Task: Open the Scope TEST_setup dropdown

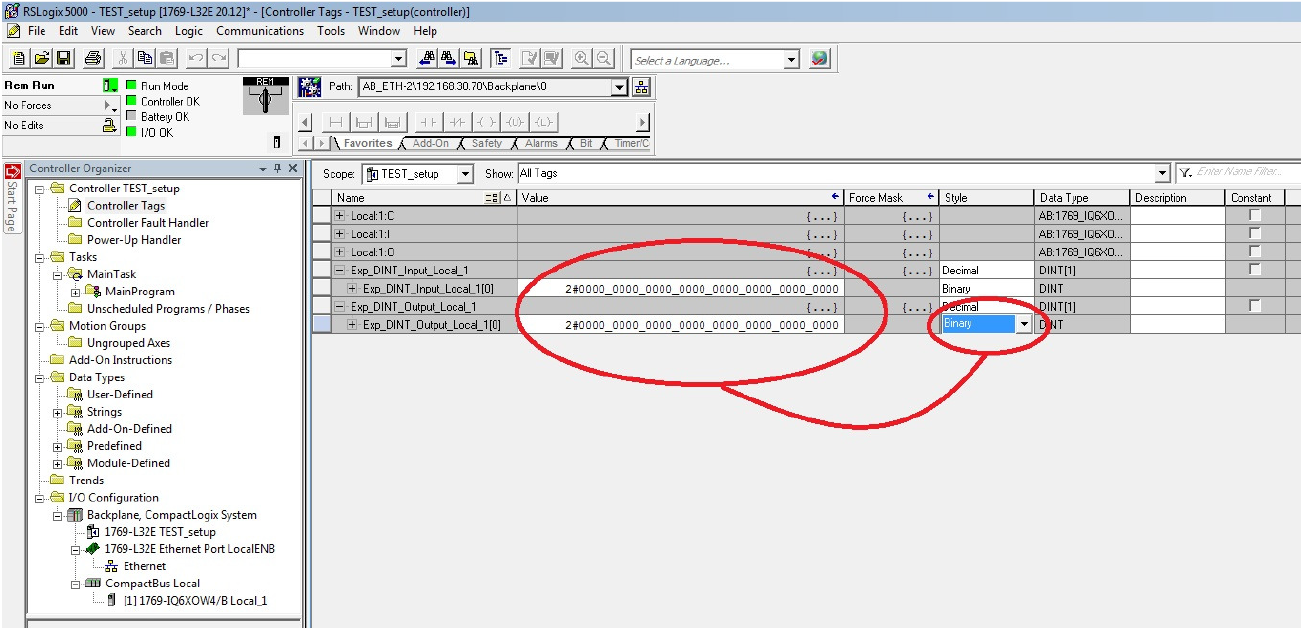Action: point(465,174)
